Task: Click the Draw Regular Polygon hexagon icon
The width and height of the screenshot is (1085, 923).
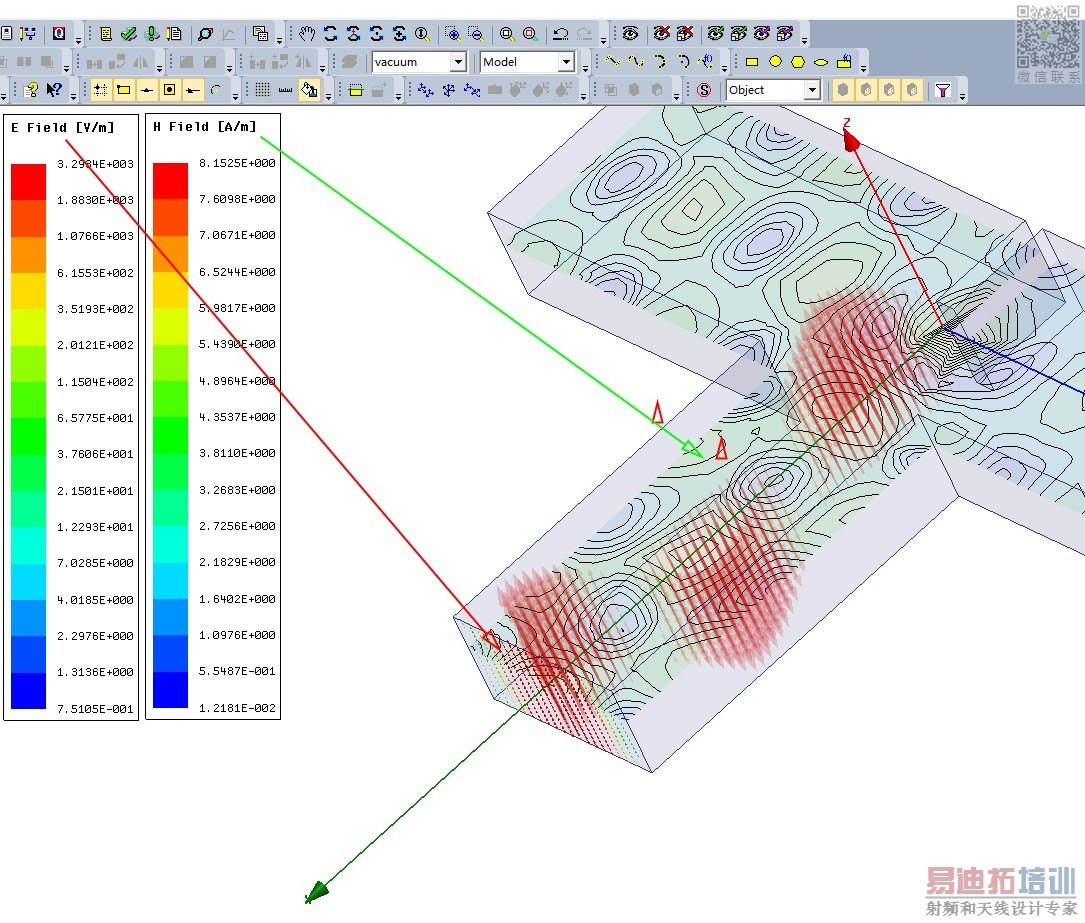Action: pos(798,61)
